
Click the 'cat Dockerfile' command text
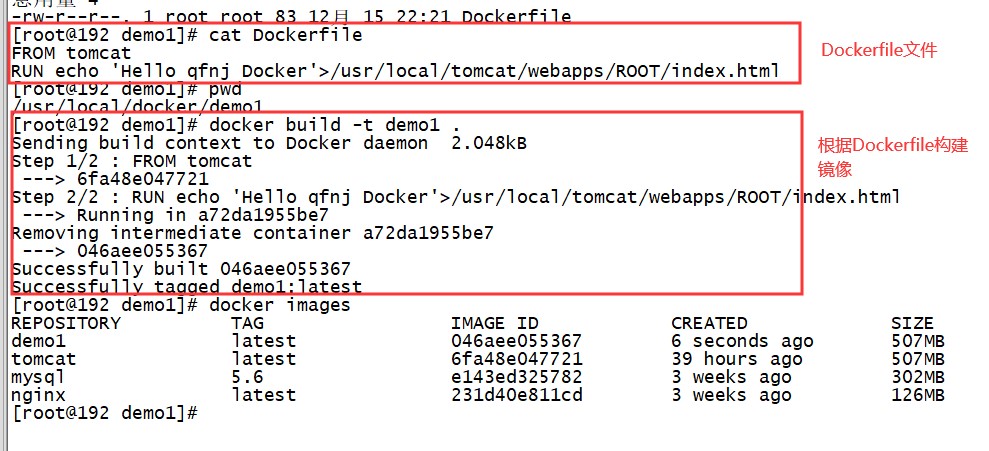286,35
